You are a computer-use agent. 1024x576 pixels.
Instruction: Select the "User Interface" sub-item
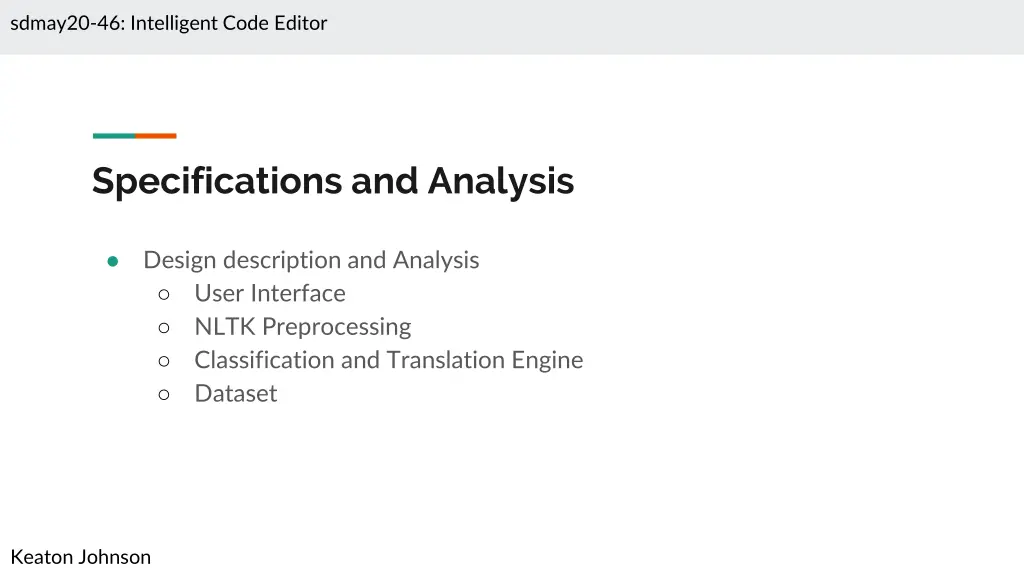[270, 293]
